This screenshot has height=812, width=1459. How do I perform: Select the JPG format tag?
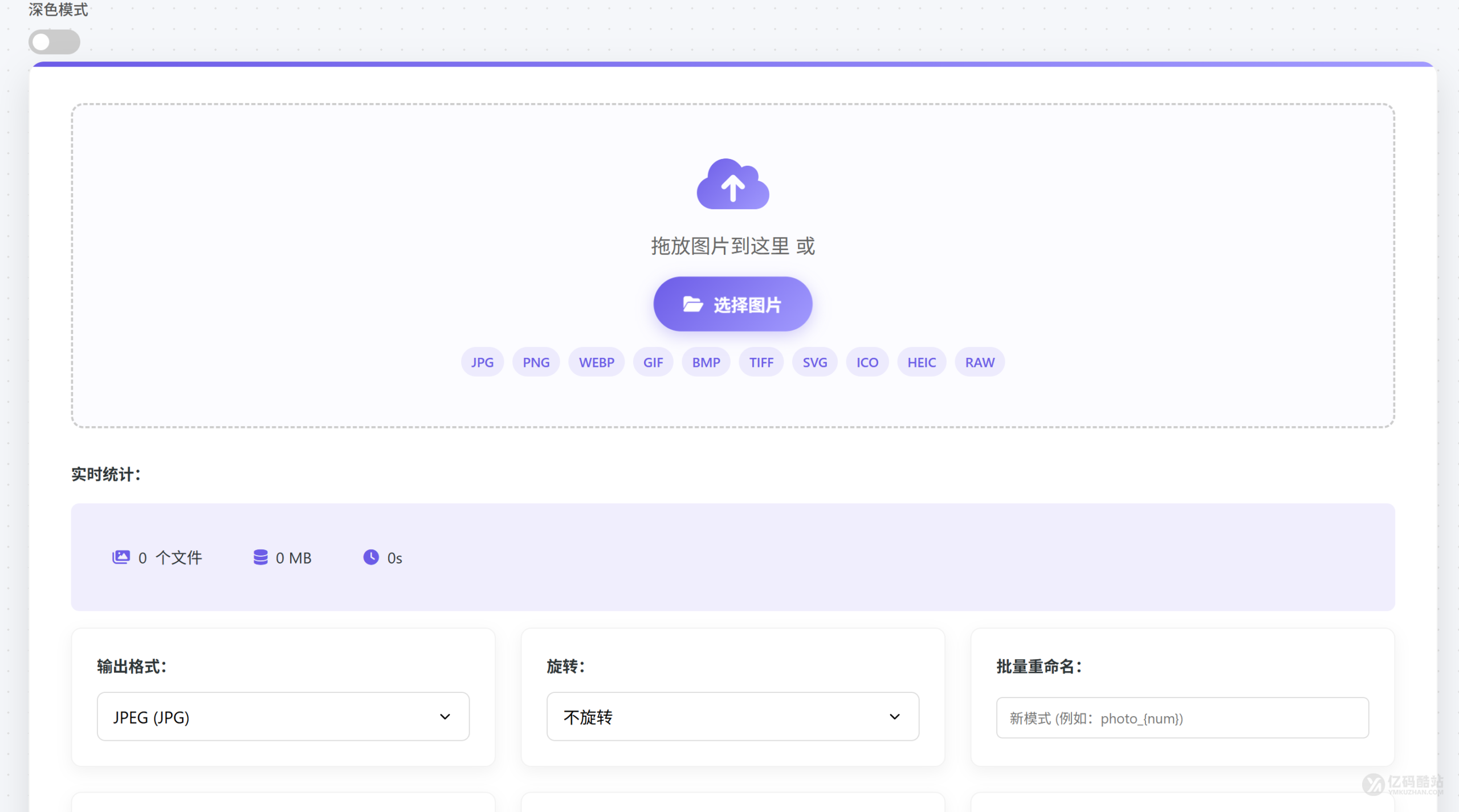click(482, 362)
